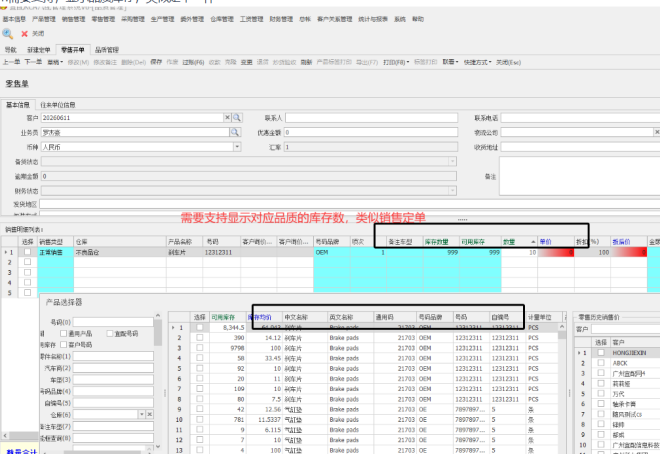660x454 pixels.
Task: Click the row indicator arrow of sales row 1
Action: pos(5,252)
